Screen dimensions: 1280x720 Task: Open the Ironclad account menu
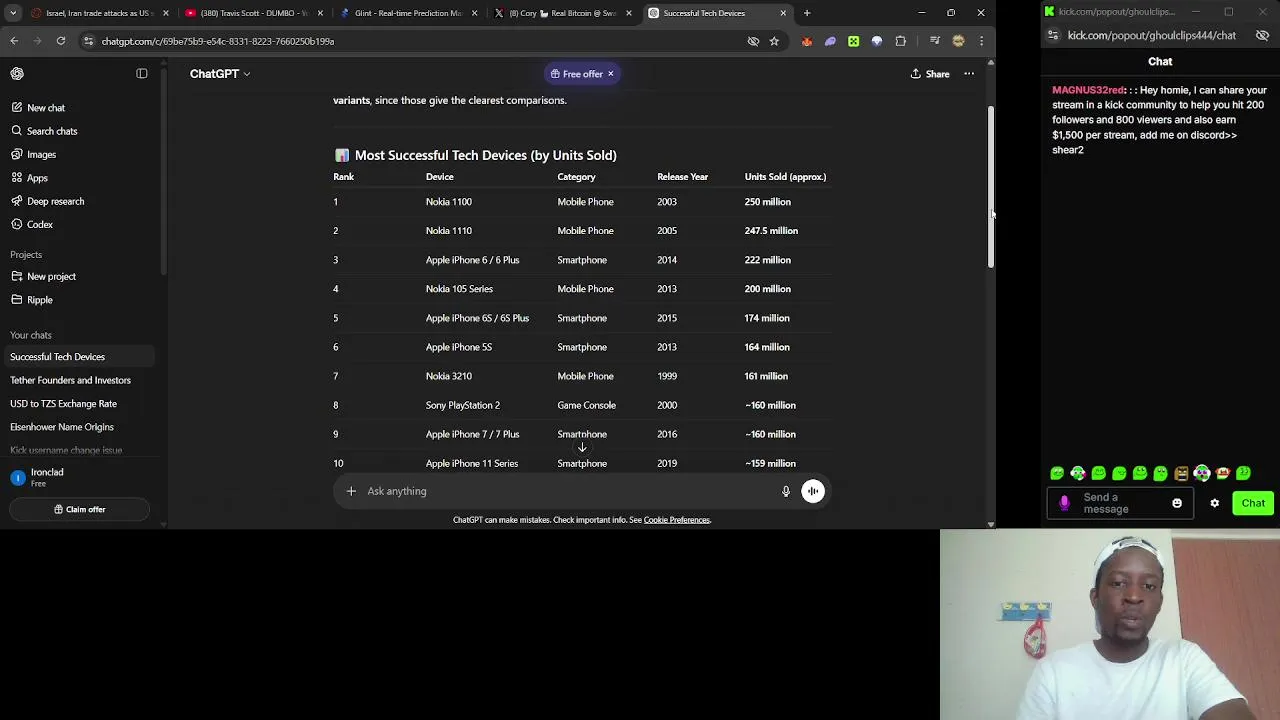pyautogui.click(x=80, y=478)
